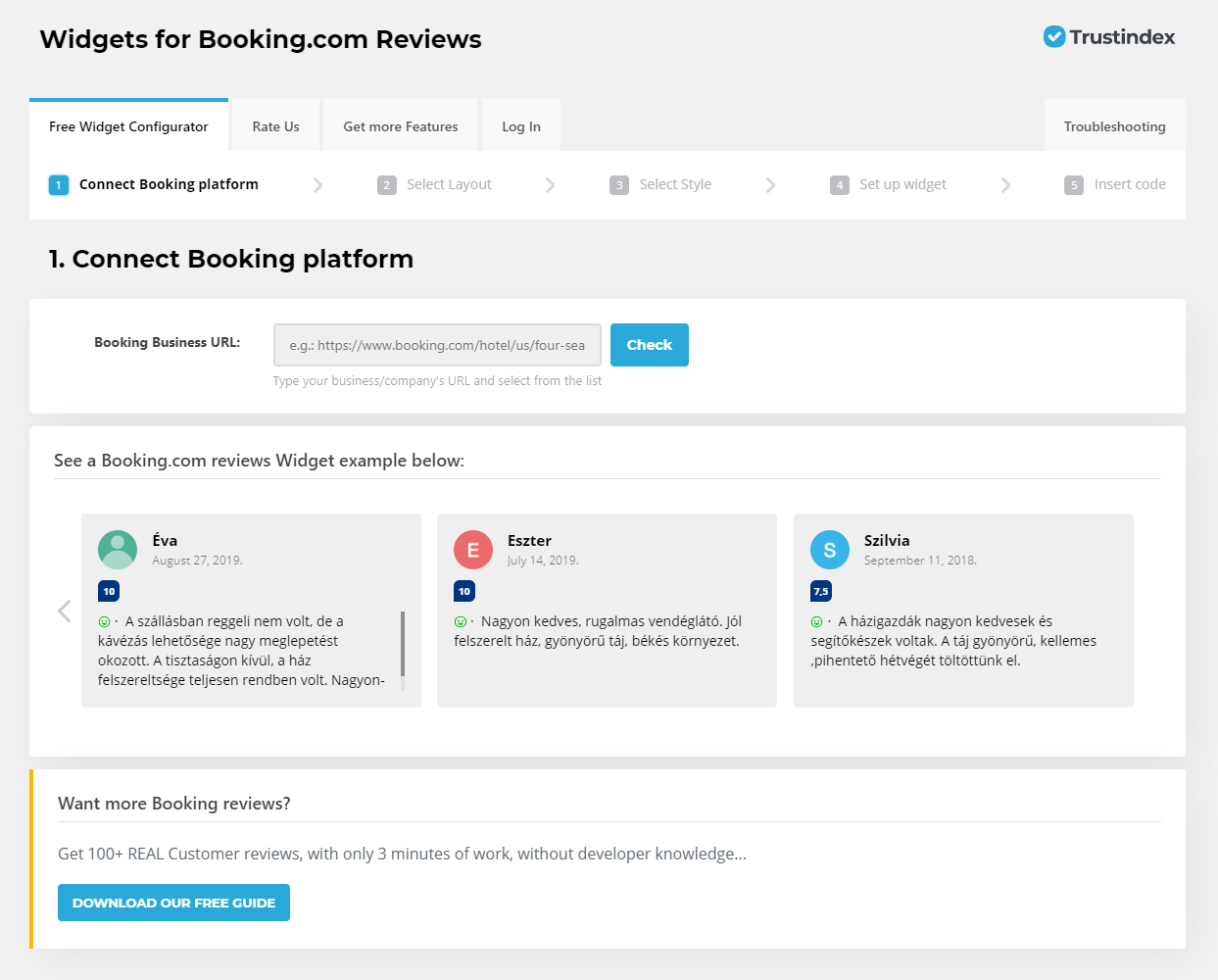Viewport: 1218px width, 980px height.
Task: Click the date August 27, 2019
Action: [x=197, y=561]
